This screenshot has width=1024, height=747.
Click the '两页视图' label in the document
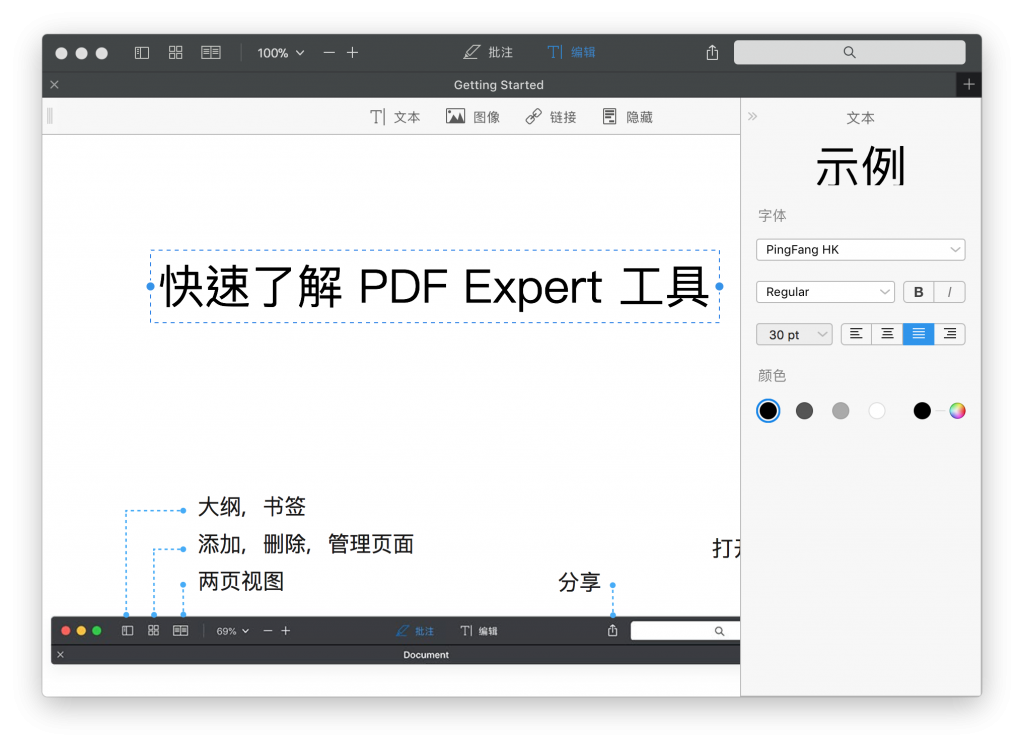point(241,581)
